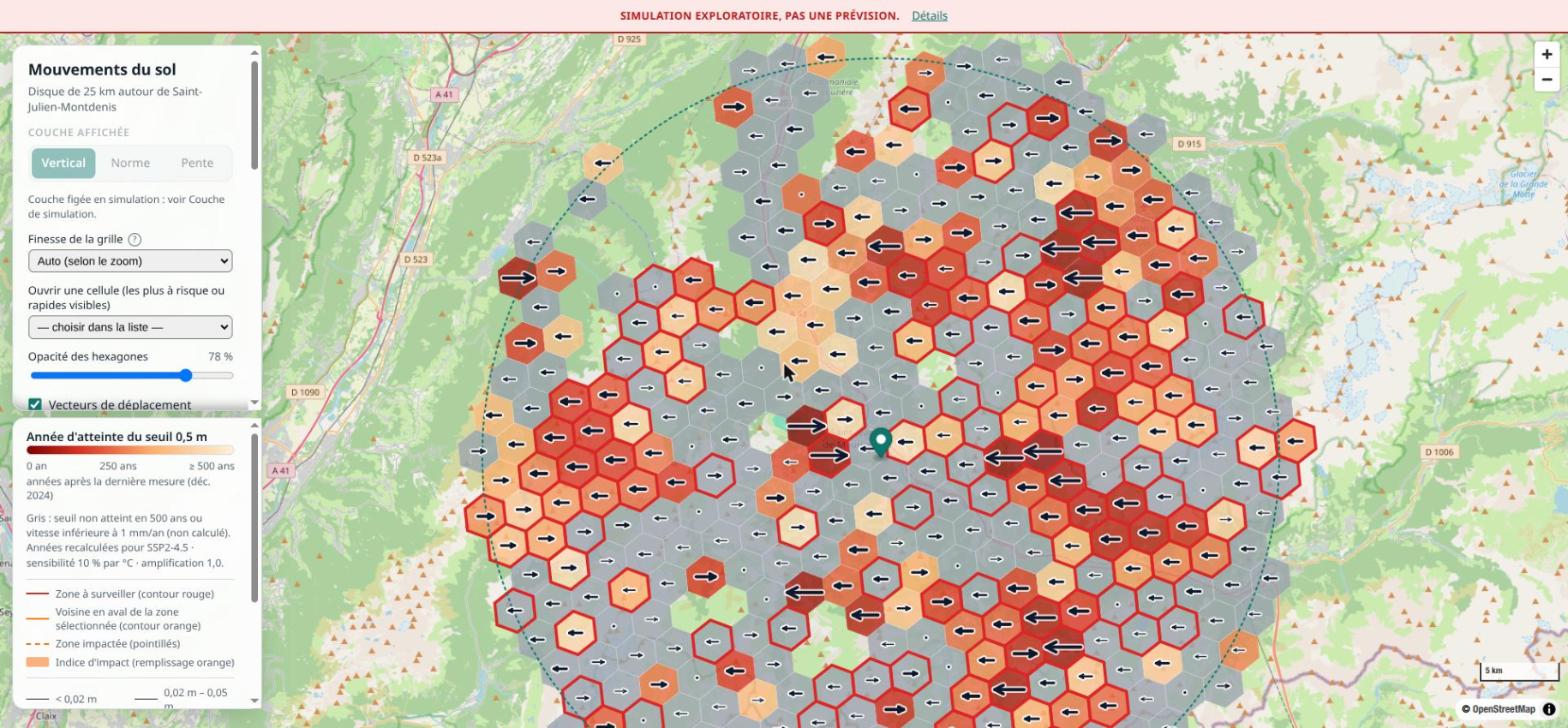Open the OpenStreetMap attribution link
This screenshot has height=728, width=1568.
pyautogui.click(x=1503, y=709)
